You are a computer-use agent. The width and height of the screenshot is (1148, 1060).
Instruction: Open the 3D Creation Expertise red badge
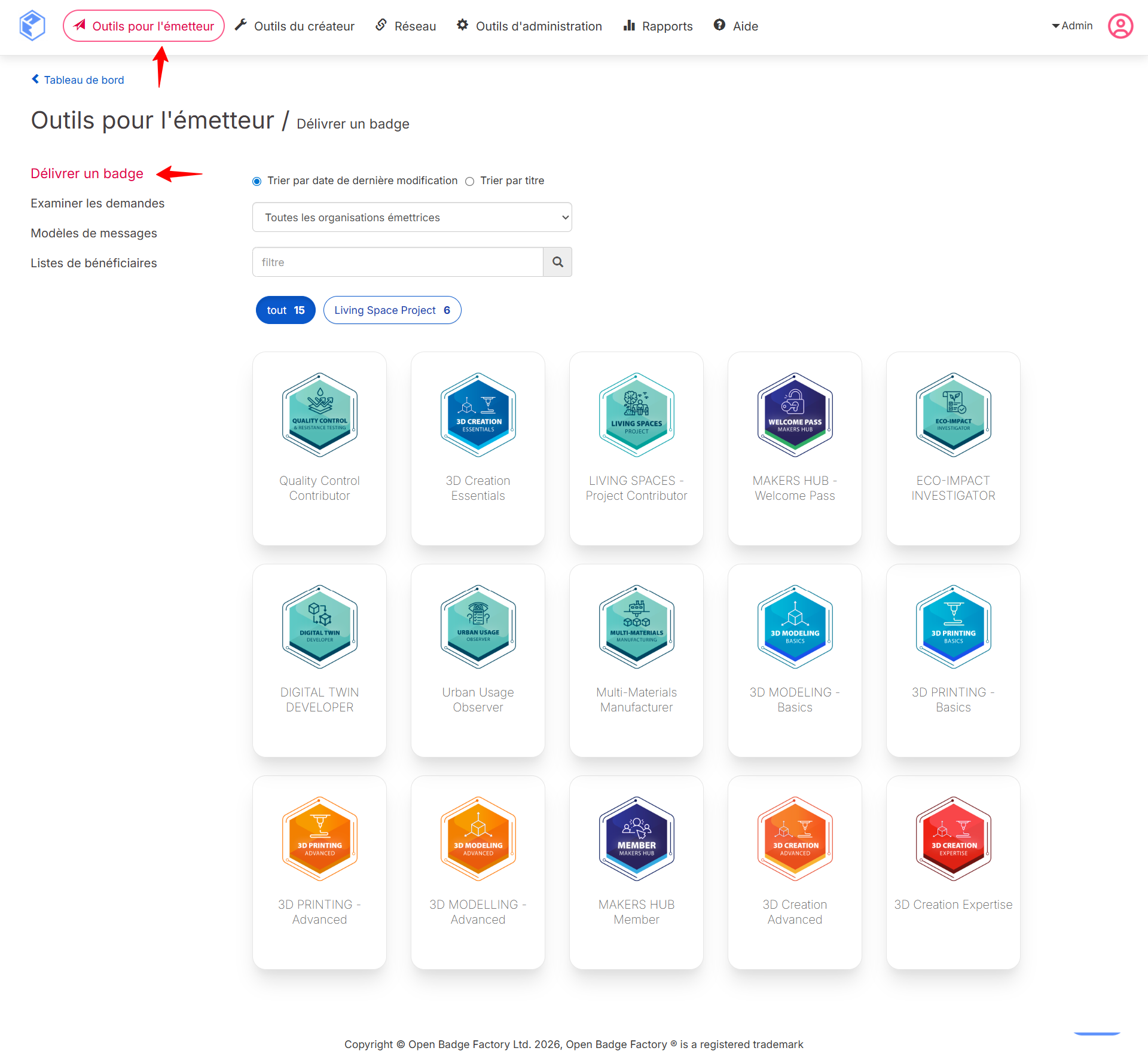coord(953,839)
